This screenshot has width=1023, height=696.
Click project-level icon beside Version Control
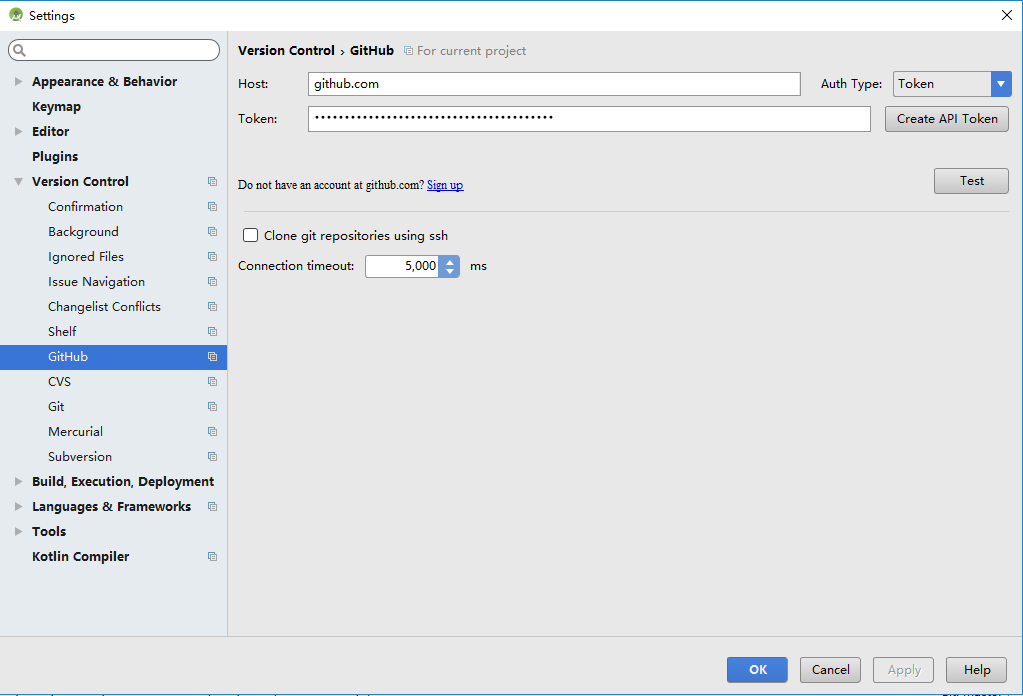click(x=212, y=181)
